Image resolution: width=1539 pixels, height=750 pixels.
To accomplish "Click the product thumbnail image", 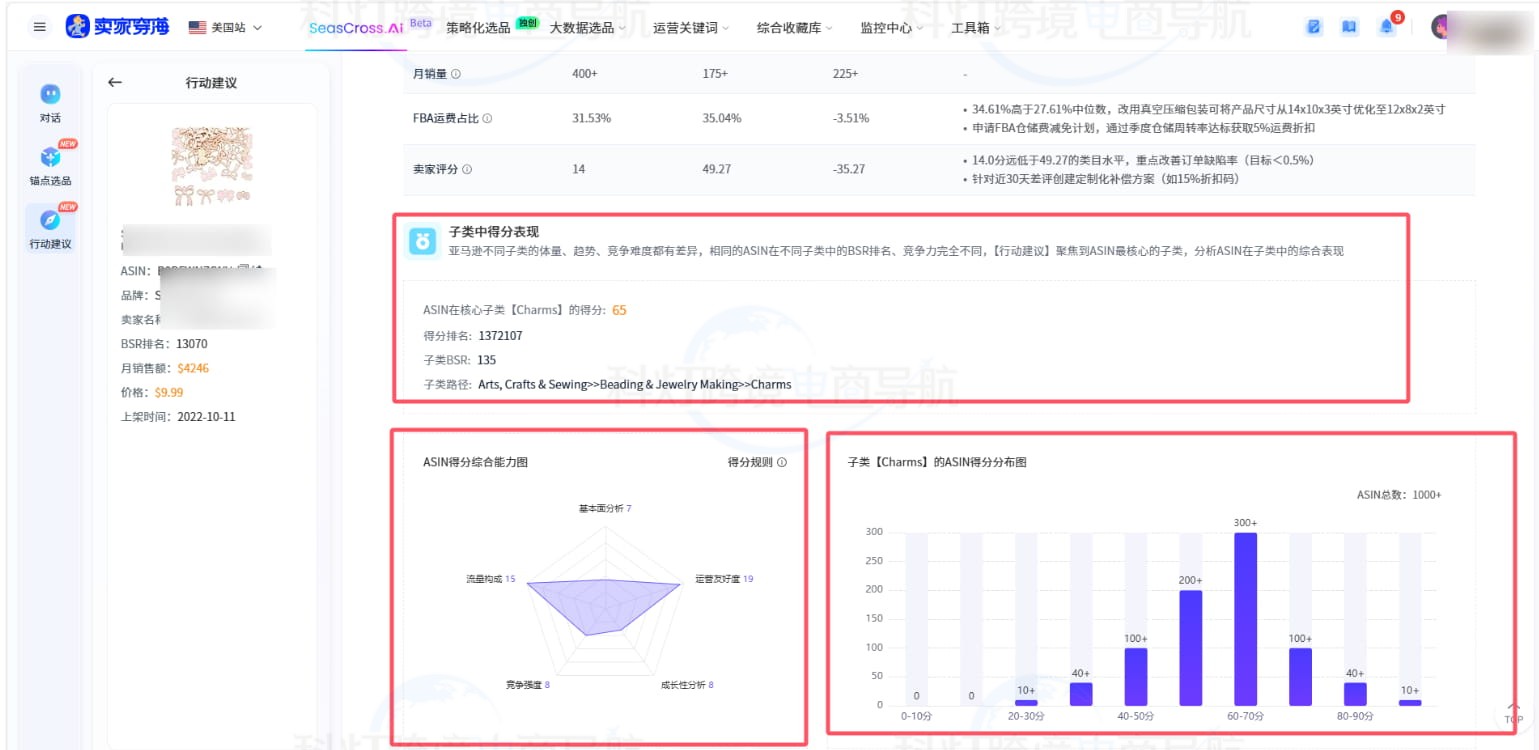I will tap(211, 167).
